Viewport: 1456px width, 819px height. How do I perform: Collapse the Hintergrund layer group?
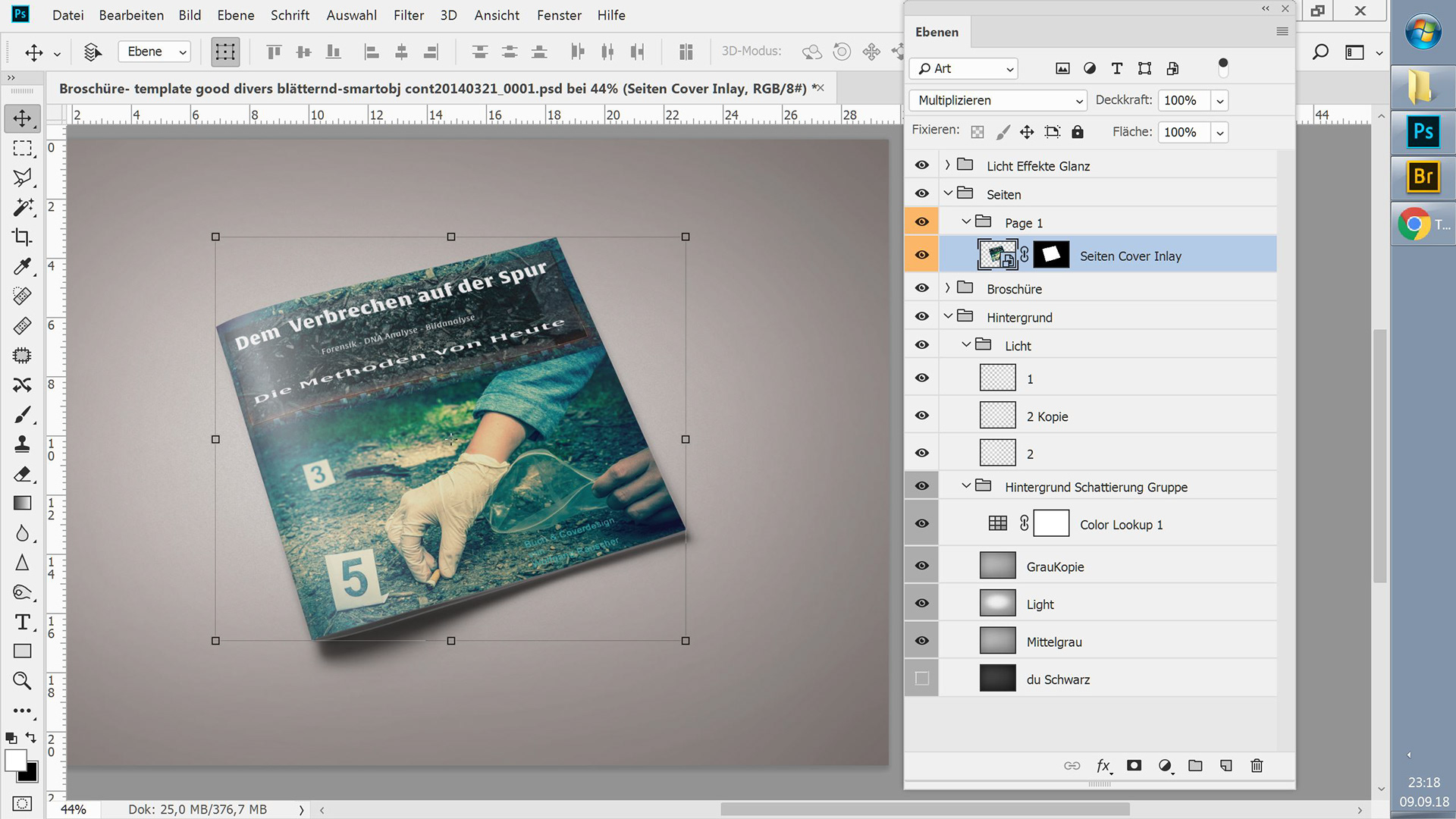(x=947, y=316)
